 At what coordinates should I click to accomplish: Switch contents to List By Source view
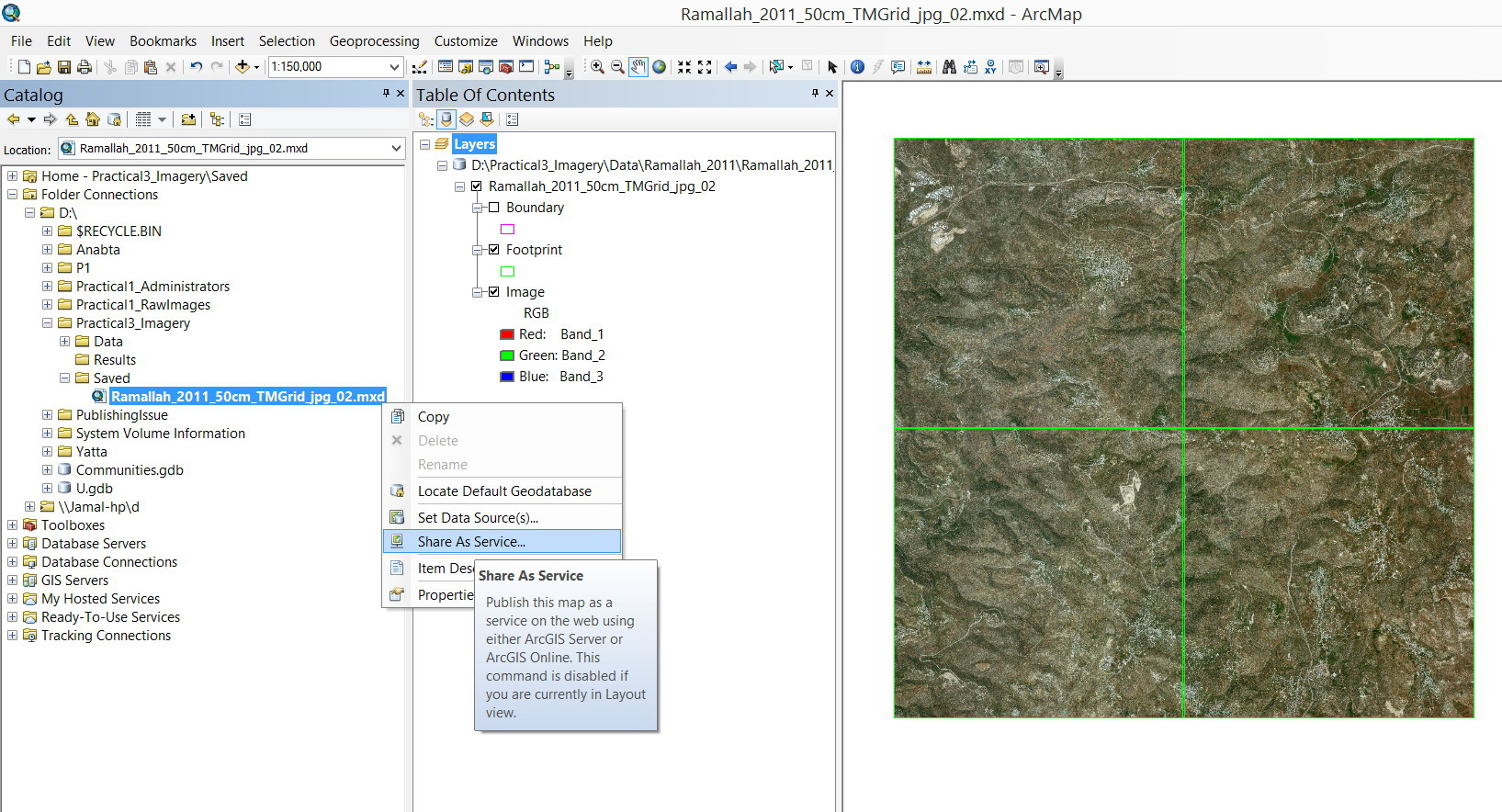(x=446, y=119)
